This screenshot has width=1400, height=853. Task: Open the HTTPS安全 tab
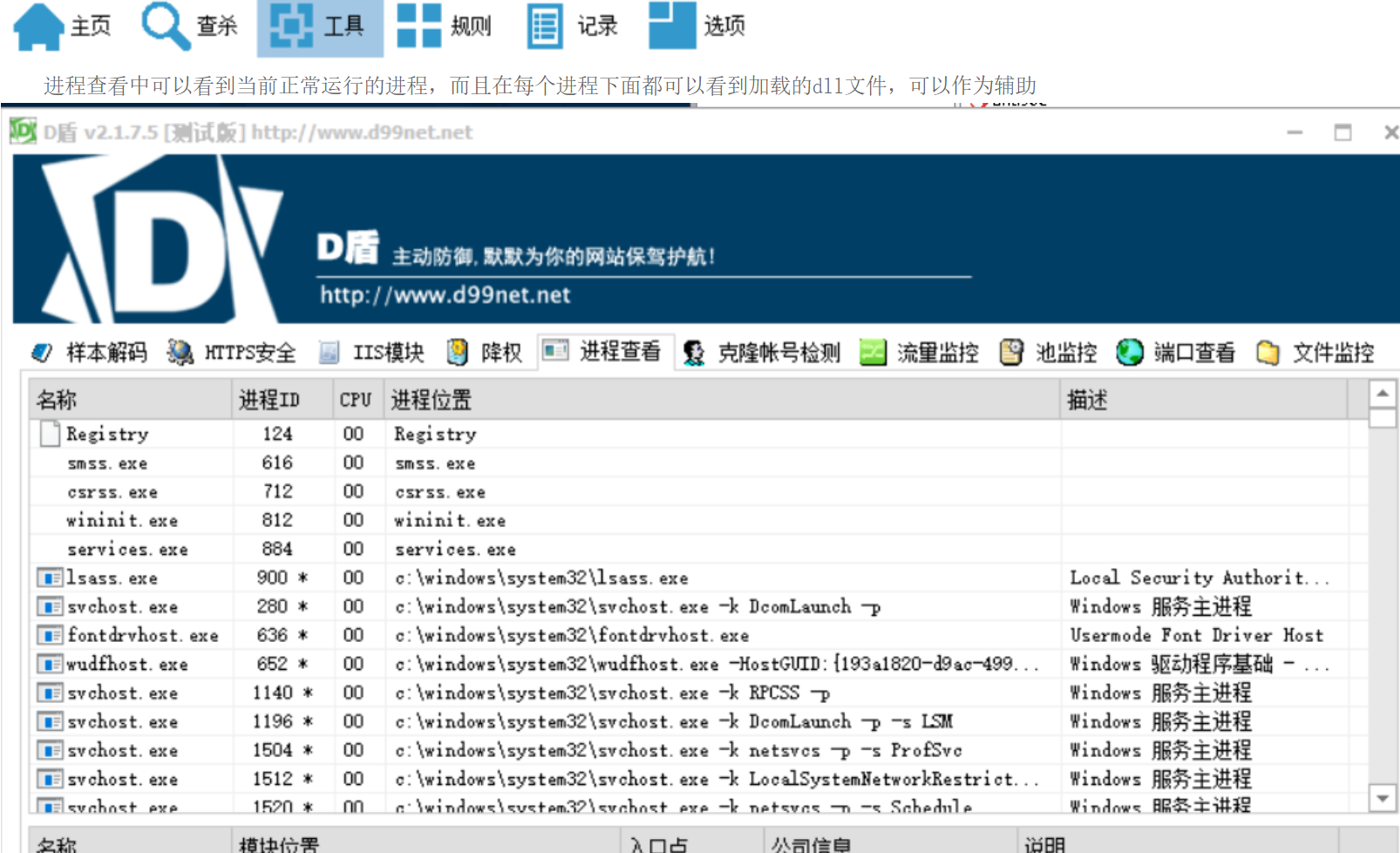point(232,352)
